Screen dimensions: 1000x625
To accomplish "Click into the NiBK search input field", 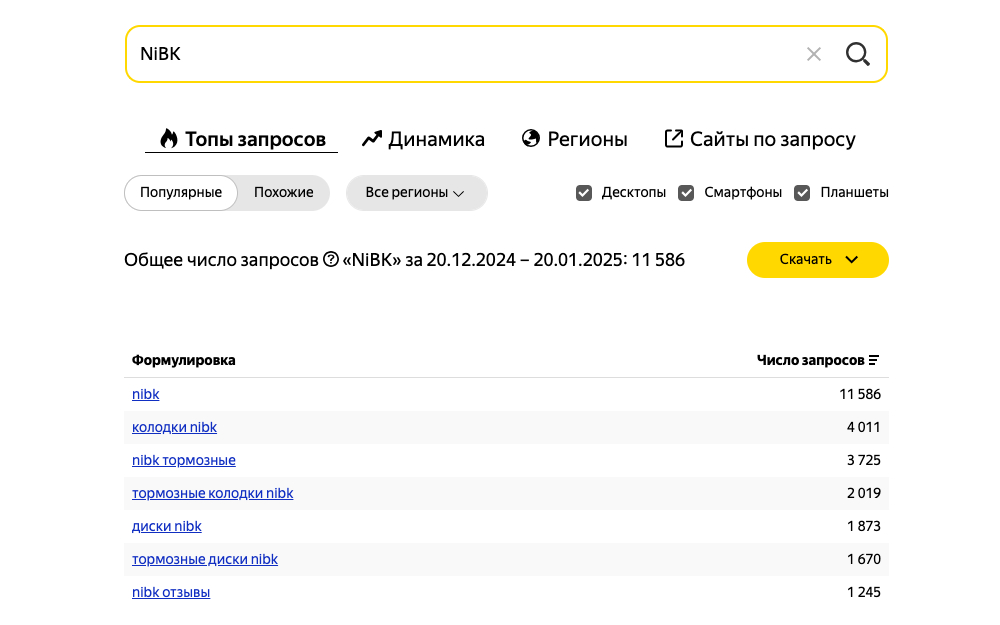I will tap(460, 54).
